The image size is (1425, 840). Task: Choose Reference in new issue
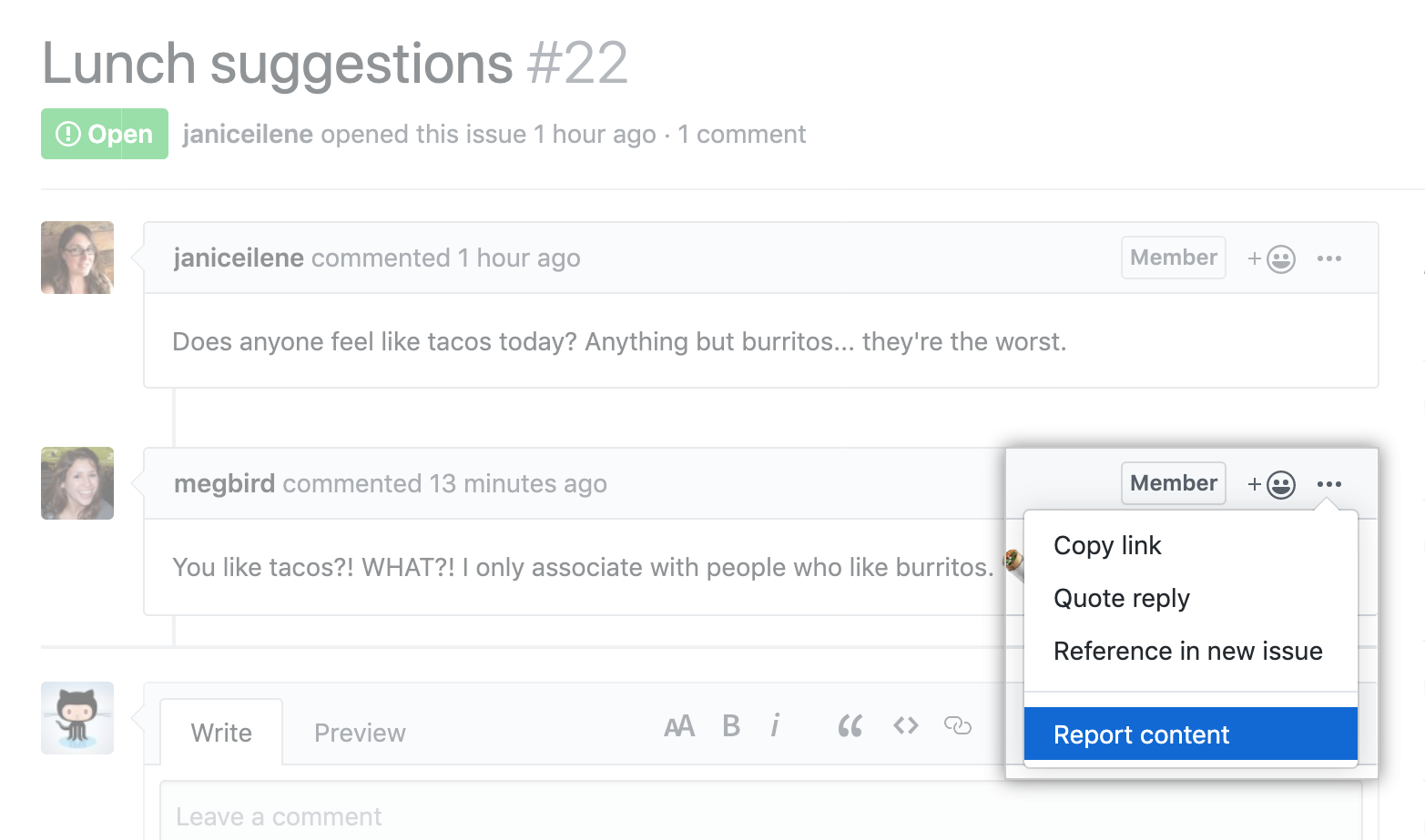tap(1187, 651)
